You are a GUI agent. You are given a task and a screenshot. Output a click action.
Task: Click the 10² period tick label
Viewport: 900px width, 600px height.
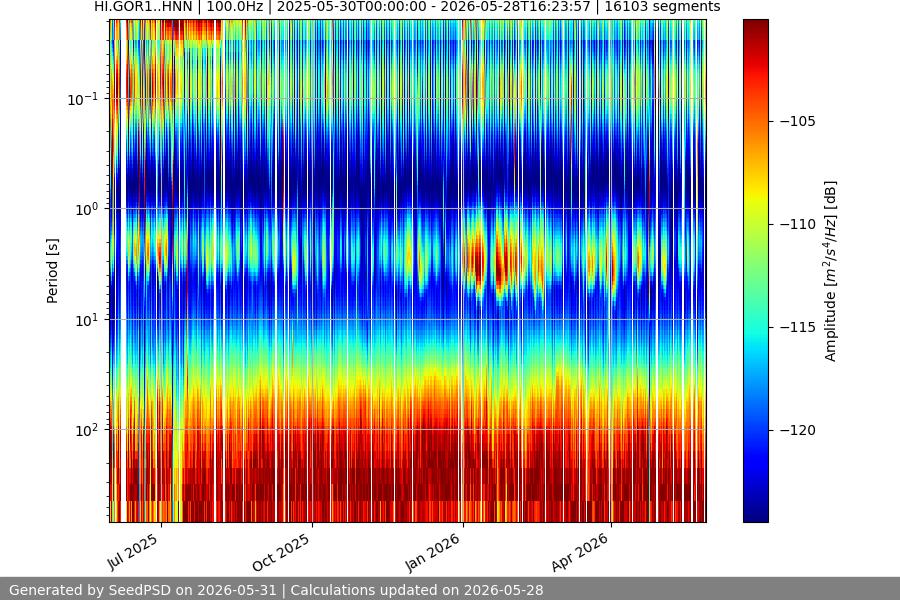pos(86,430)
